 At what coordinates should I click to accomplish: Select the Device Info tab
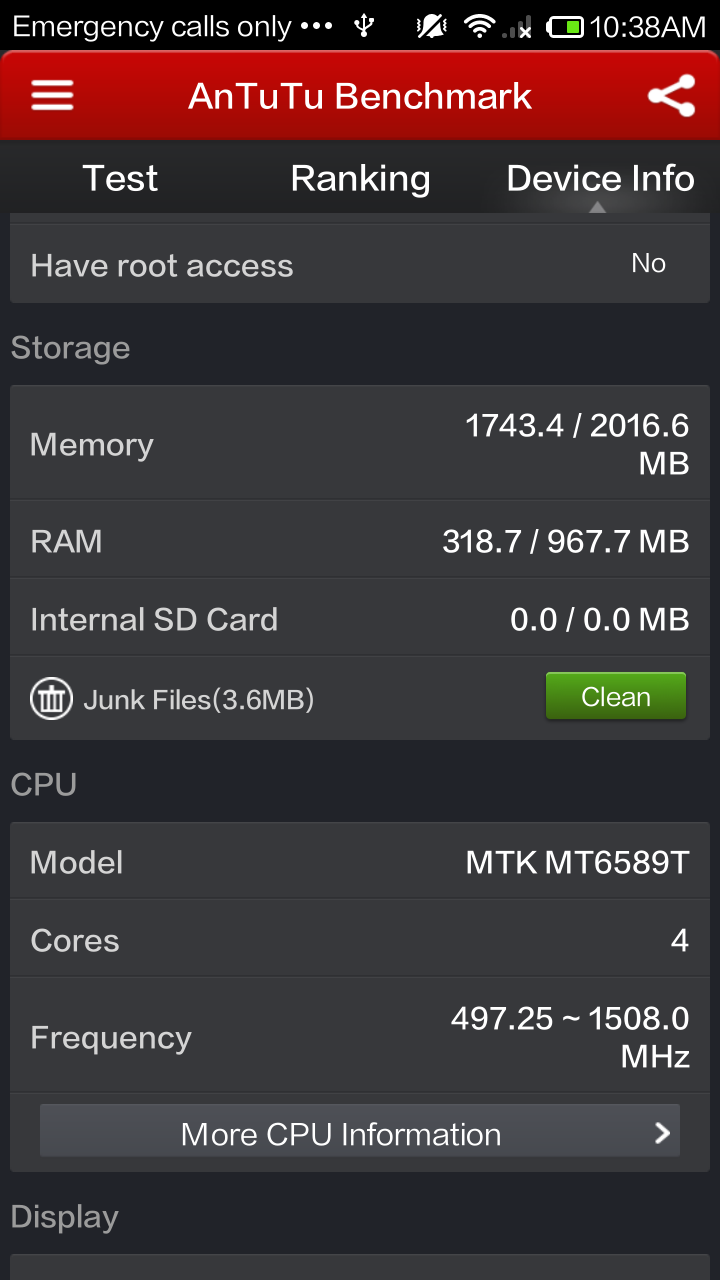tap(600, 178)
